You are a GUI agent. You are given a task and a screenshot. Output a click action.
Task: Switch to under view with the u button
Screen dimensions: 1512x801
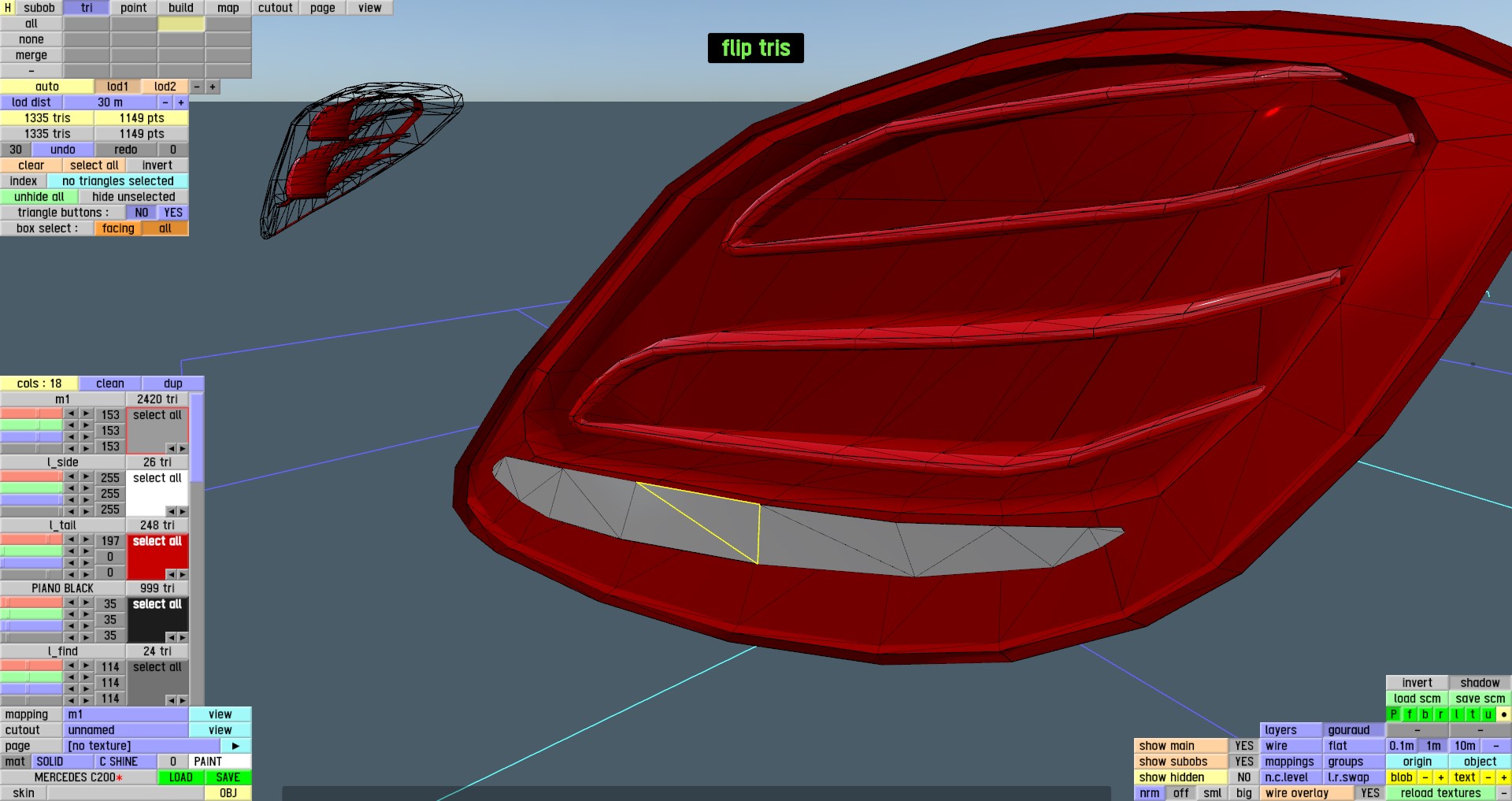click(x=1488, y=714)
